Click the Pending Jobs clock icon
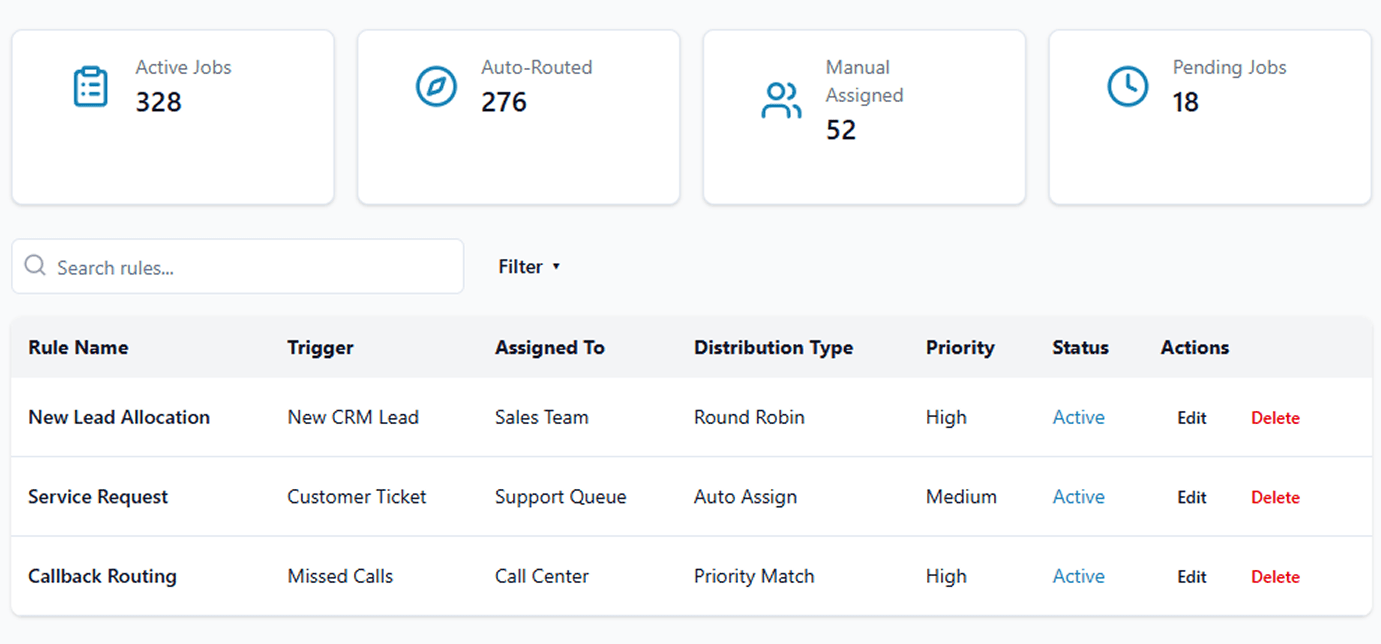The height and width of the screenshot is (644, 1381). point(1128,86)
